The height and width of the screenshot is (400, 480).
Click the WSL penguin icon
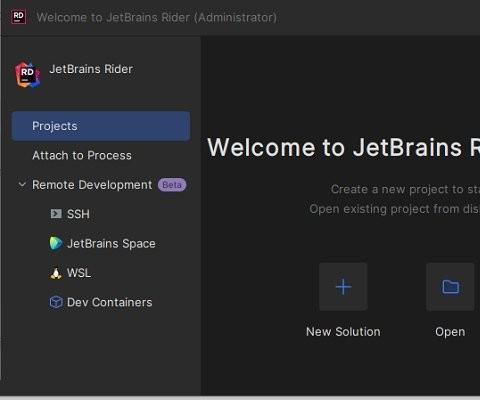coord(56,273)
